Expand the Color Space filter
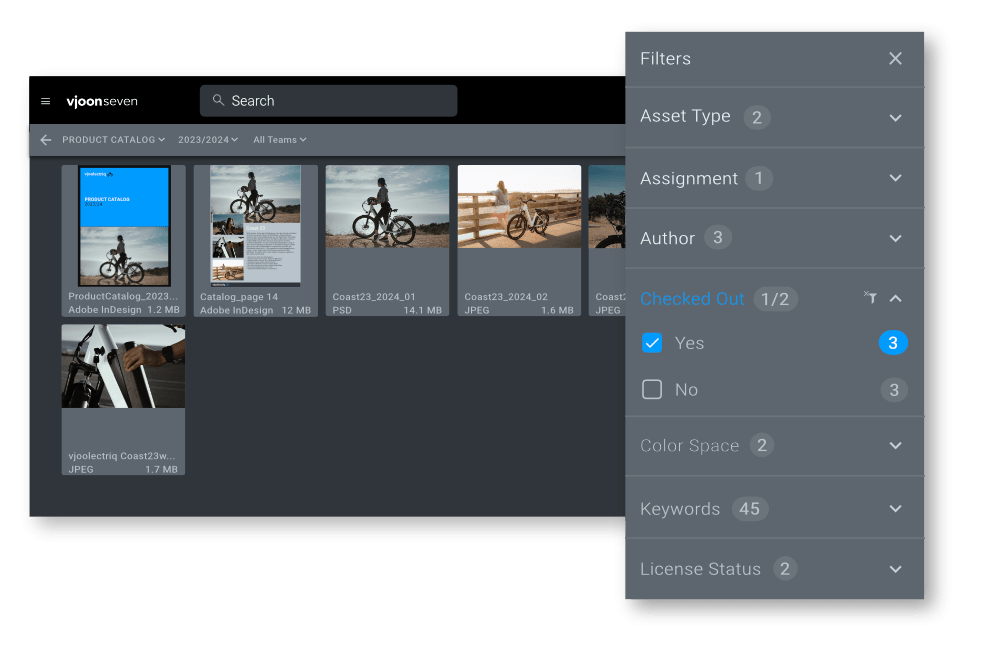 pos(895,446)
